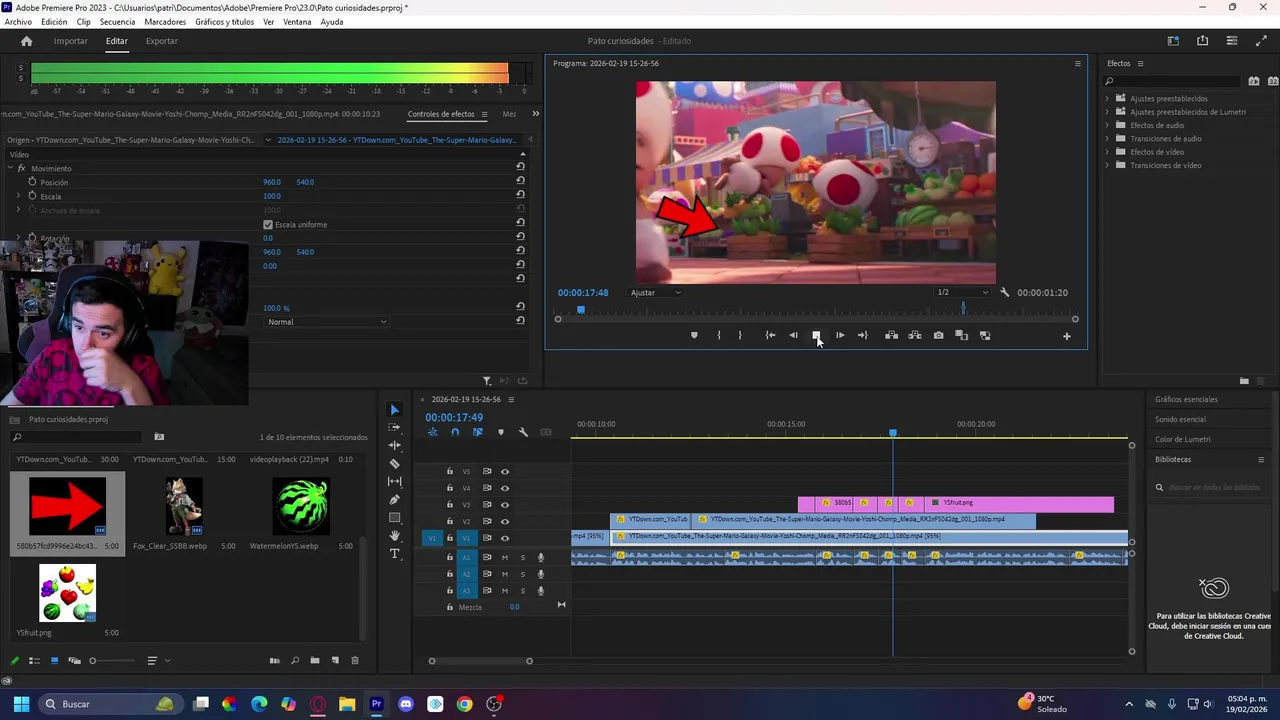Open the Marcadores menu

pyautogui.click(x=165, y=22)
